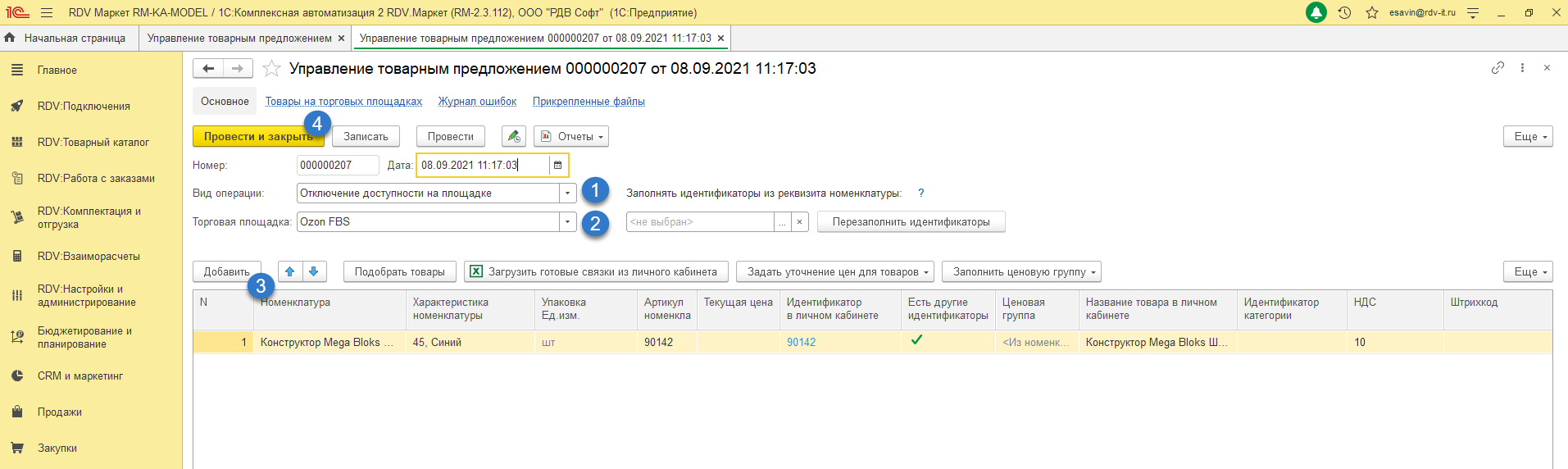Image resolution: width=1568 pixels, height=469 pixels.
Task: Copy link to this document icon
Action: (1498, 68)
